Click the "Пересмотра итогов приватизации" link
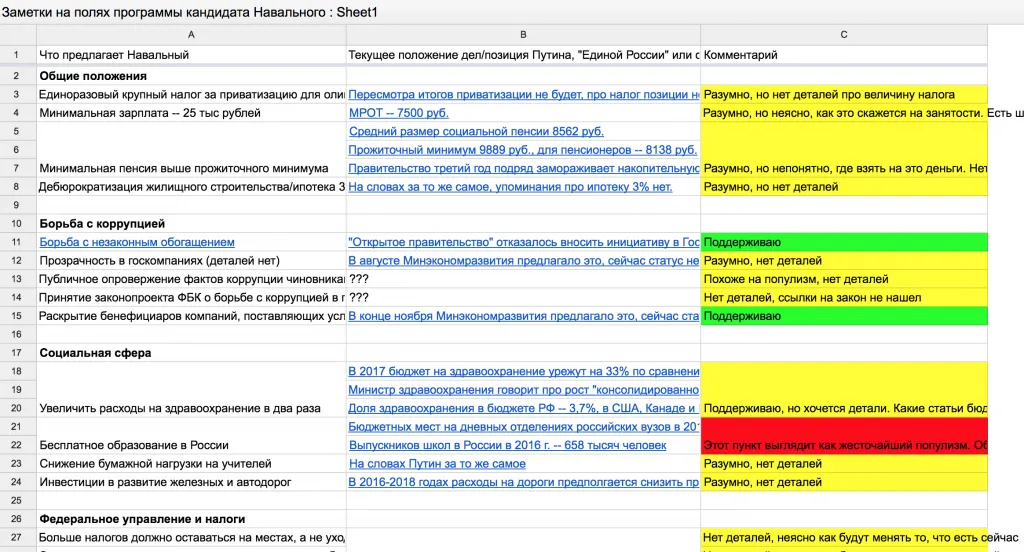 pos(523,94)
